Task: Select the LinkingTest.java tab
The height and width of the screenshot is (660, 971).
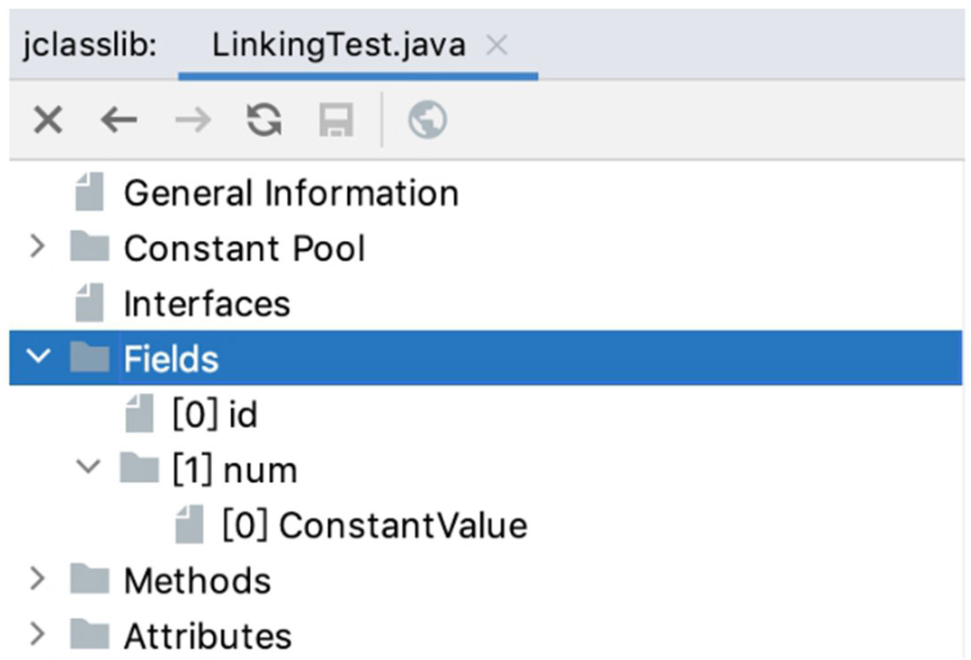Action: pos(338,45)
